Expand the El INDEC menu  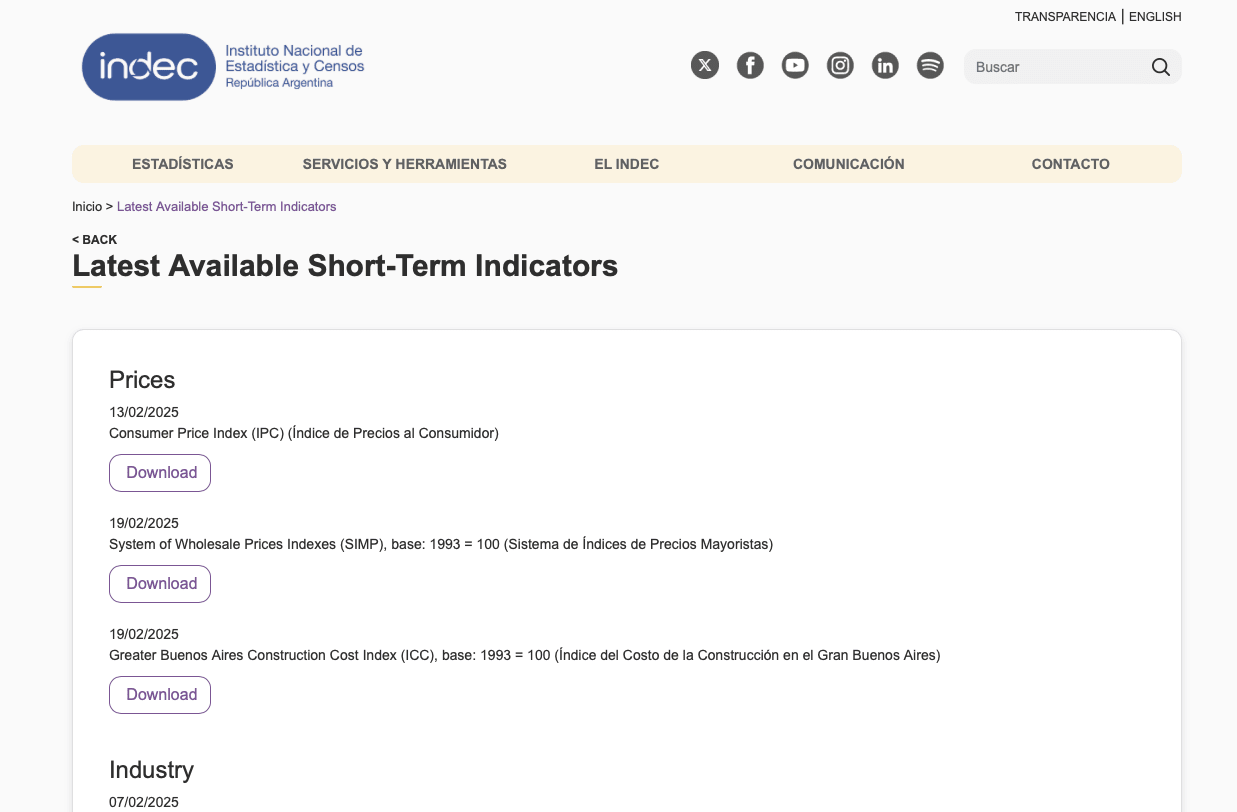tap(626, 164)
